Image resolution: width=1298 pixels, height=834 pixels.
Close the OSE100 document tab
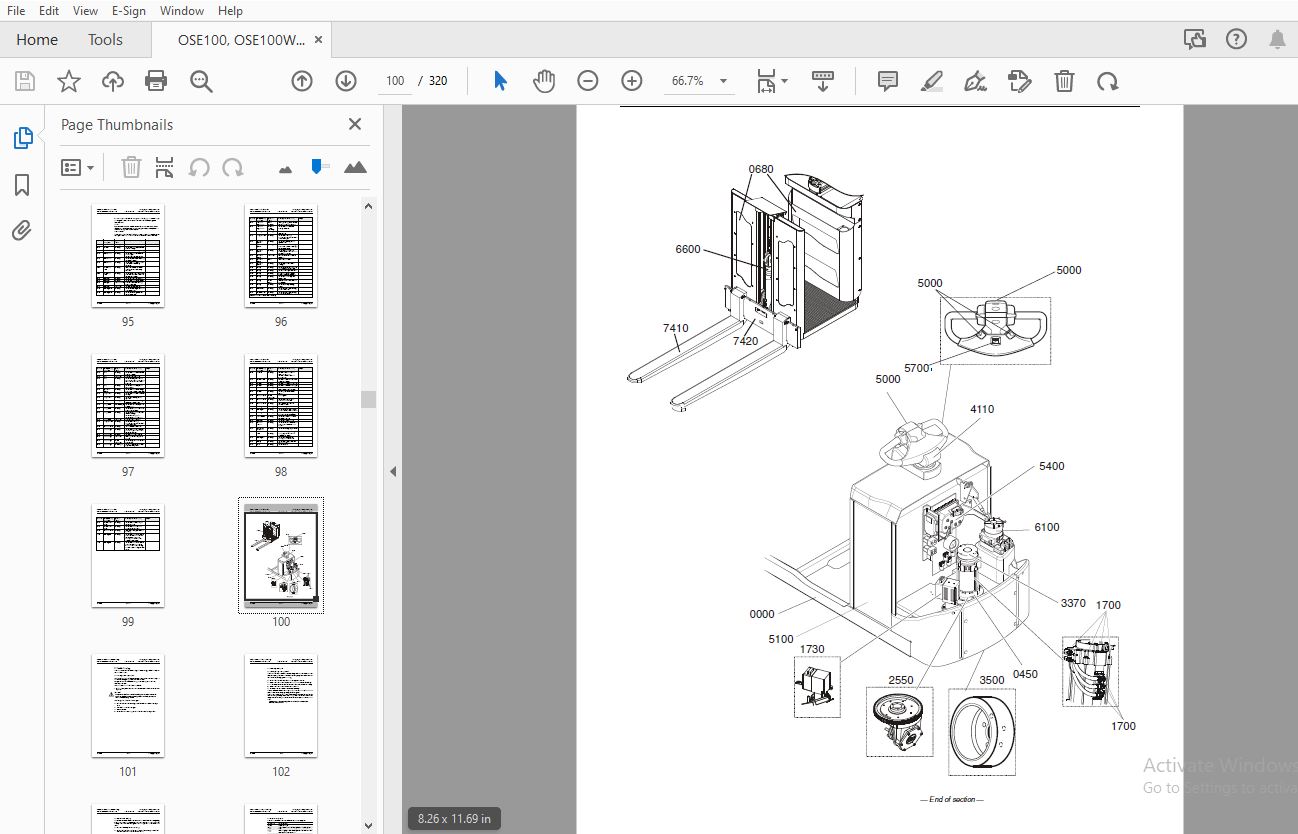(319, 40)
